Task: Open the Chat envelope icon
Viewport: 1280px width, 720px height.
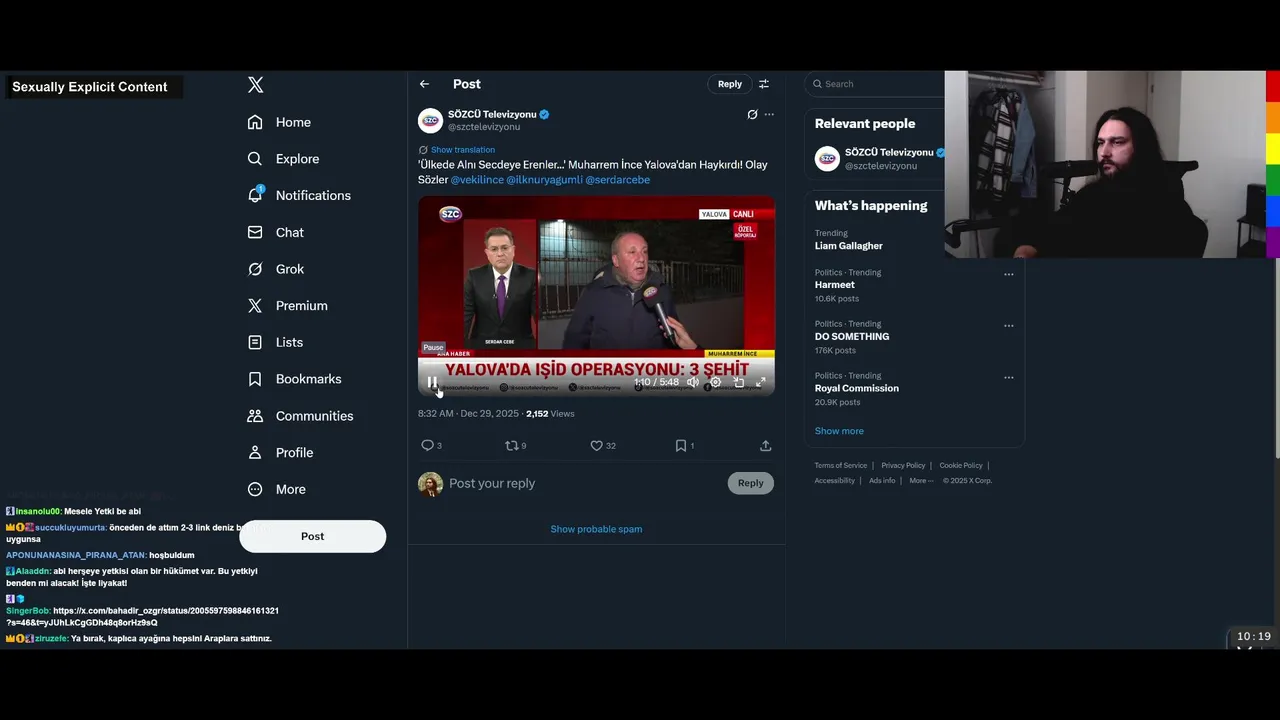Action: point(255,232)
